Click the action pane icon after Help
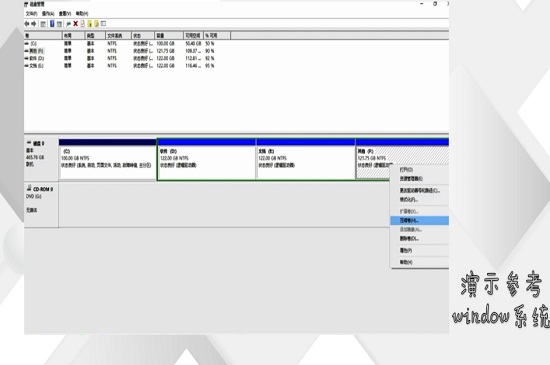 coord(59,24)
